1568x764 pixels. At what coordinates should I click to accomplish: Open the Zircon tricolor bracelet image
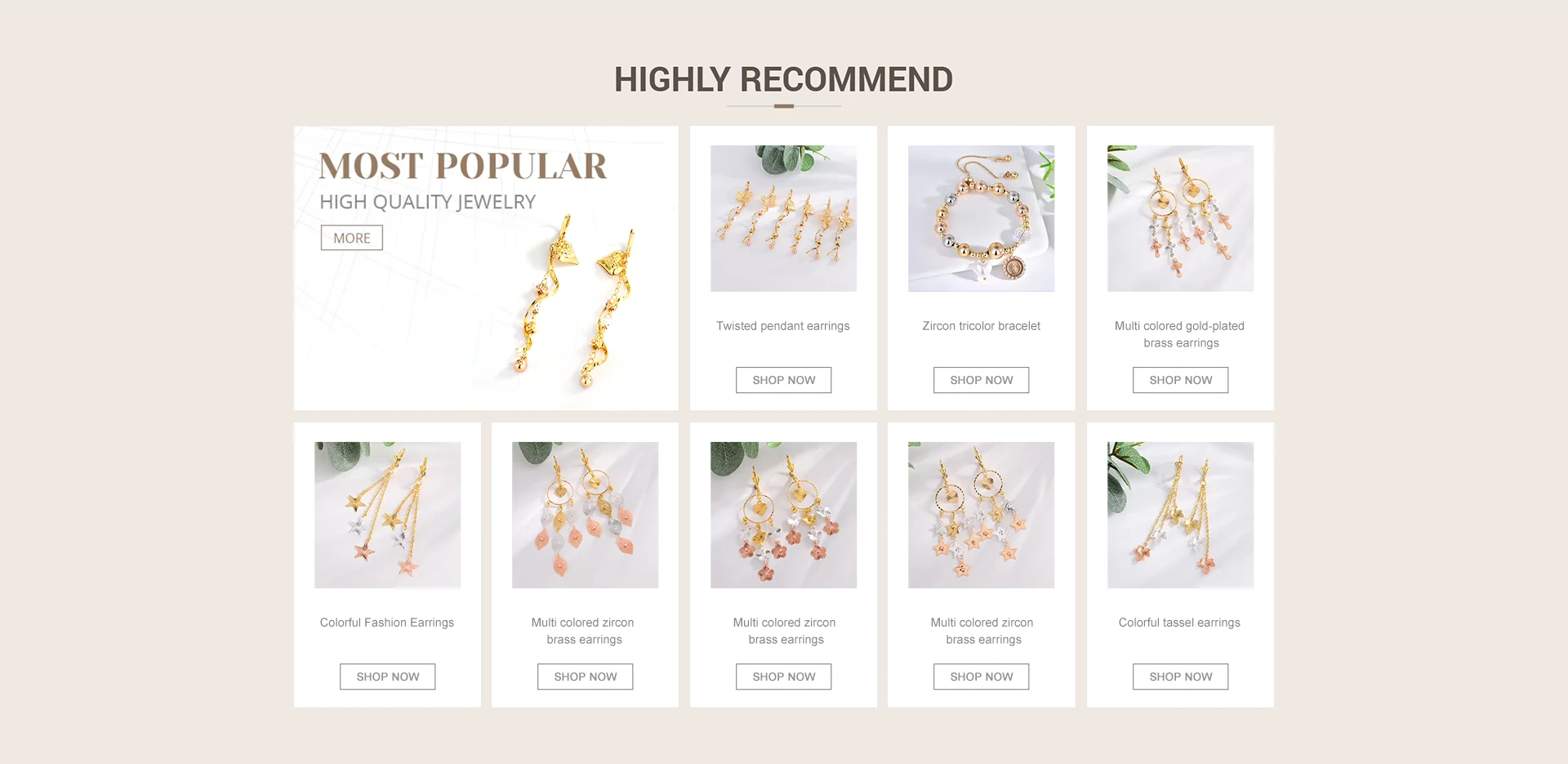point(981,218)
